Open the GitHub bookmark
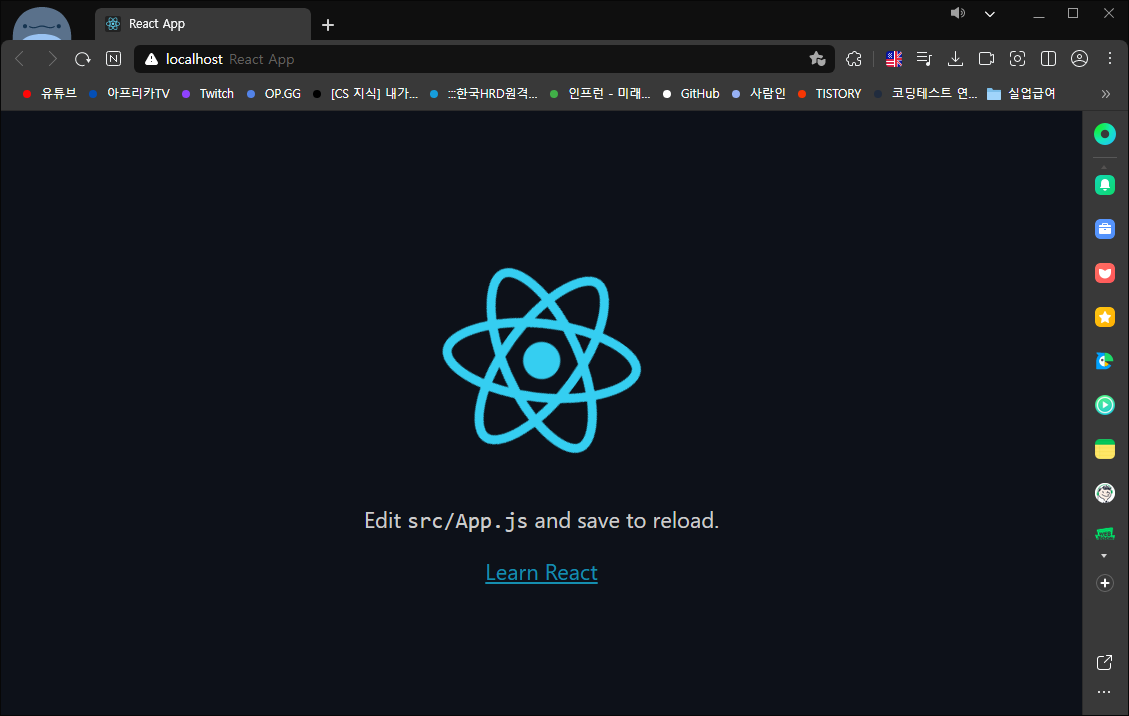The image size is (1129, 716). coord(691,94)
